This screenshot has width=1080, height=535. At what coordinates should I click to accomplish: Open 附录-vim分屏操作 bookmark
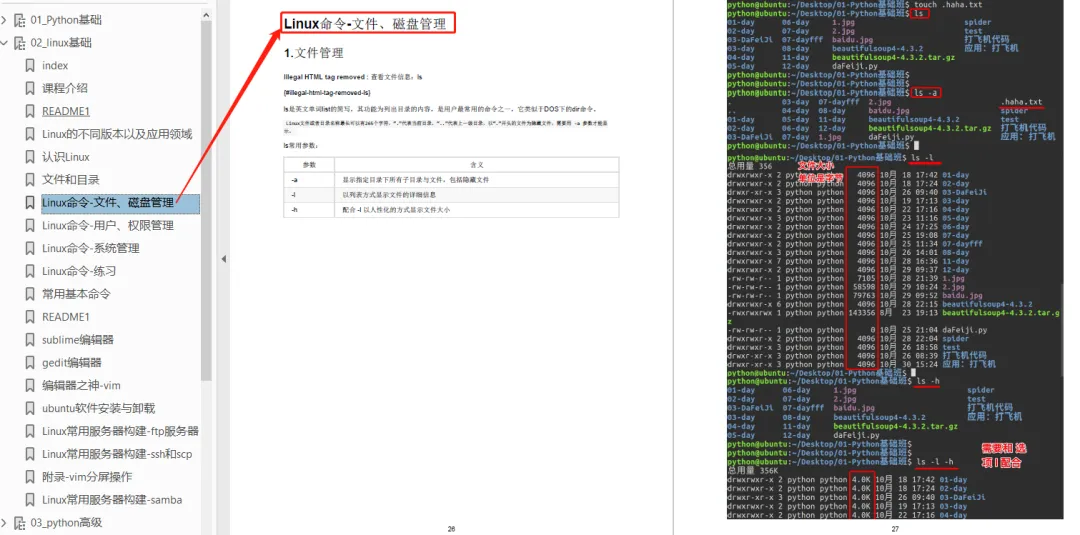[87, 477]
